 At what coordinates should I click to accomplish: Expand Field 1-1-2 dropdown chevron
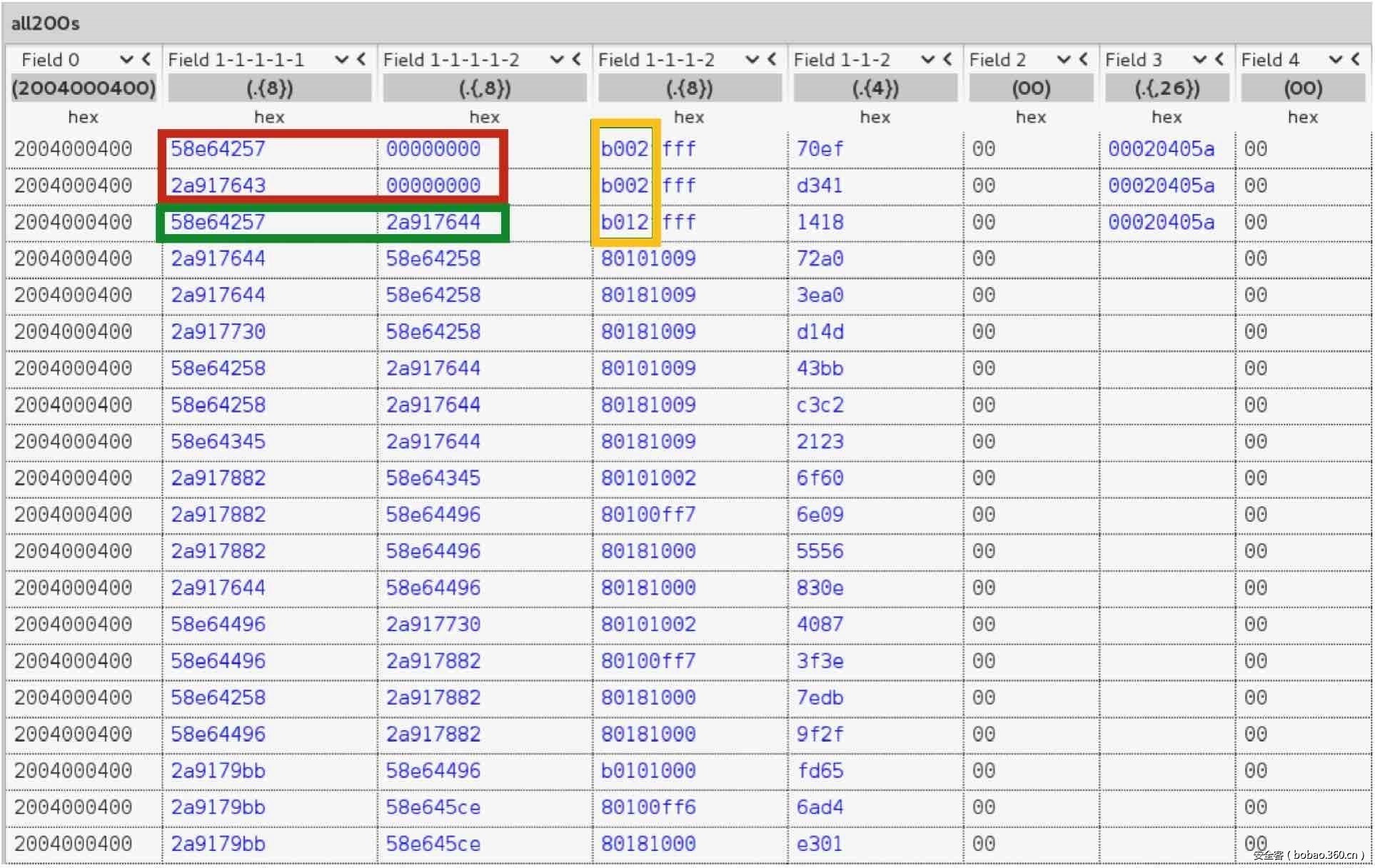[927, 59]
